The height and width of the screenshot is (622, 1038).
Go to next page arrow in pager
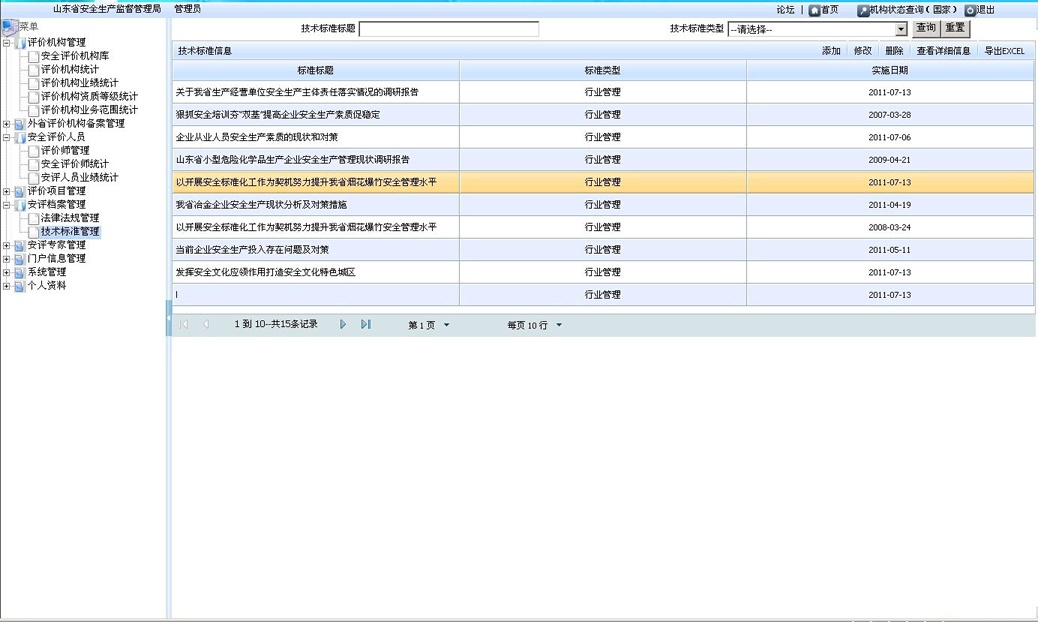(343, 325)
